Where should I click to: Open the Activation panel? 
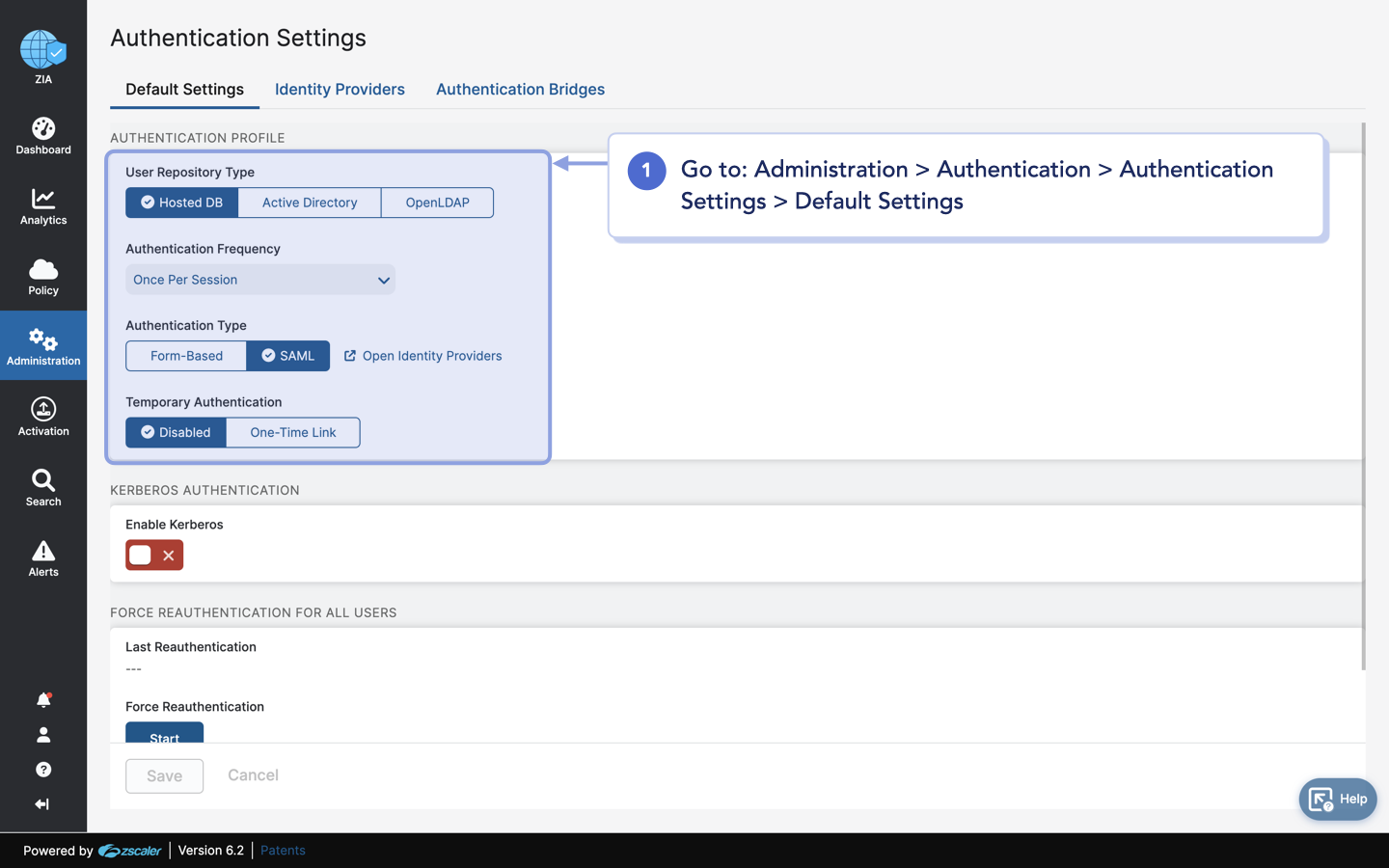[x=42, y=417]
